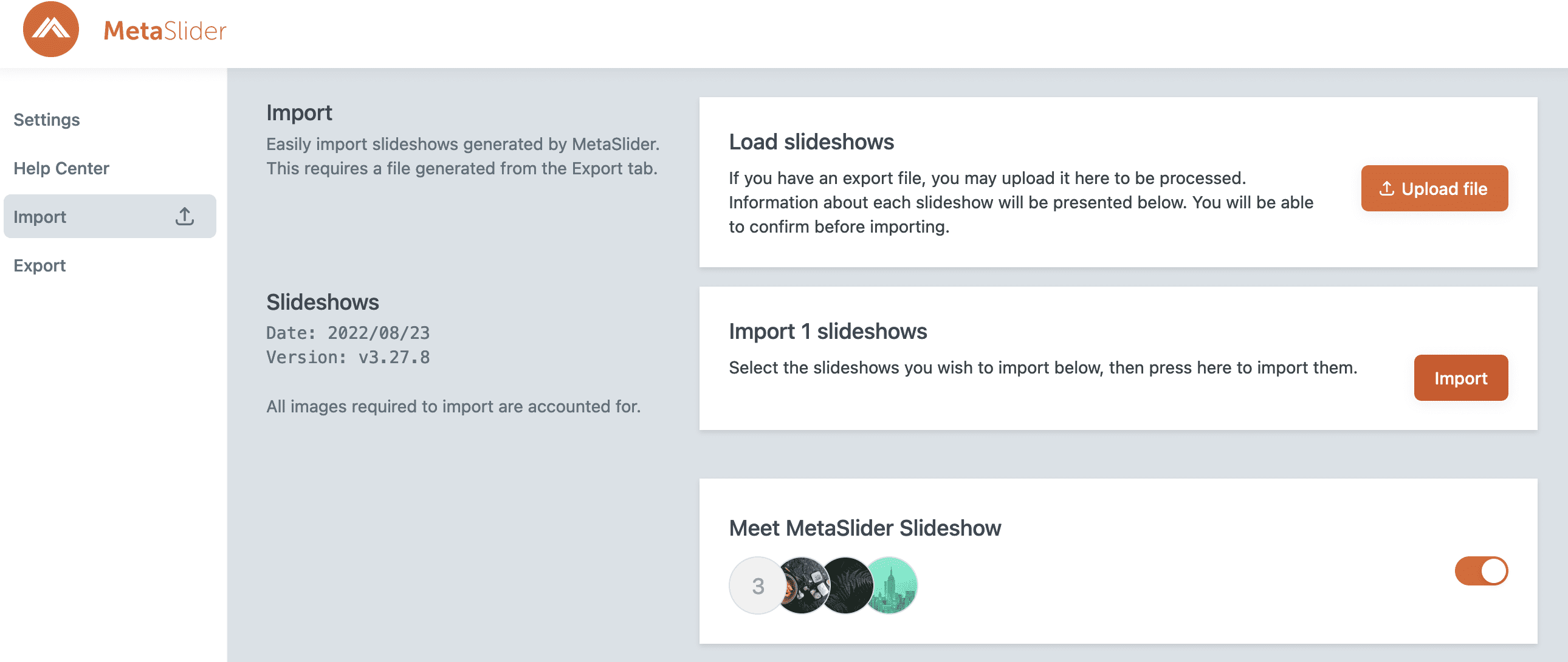Image resolution: width=1568 pixels, height=662 pixels.
Task: Open the Settings sidebar item
Action: [x=47, y=119]
